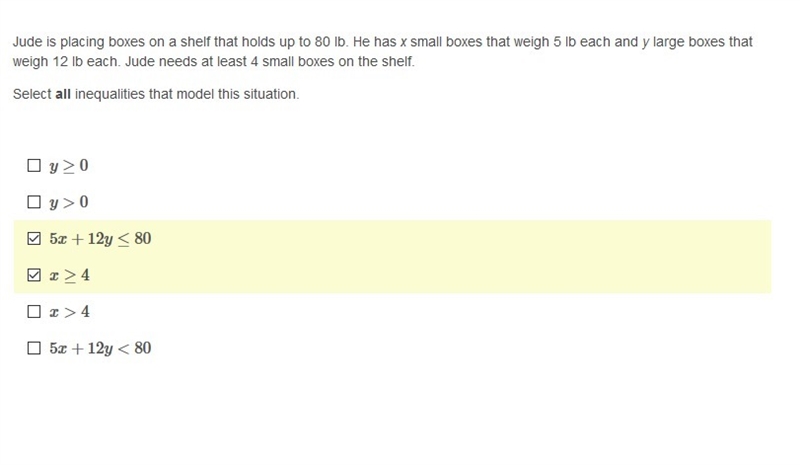800x465 pixels.
Task: Deselect the x ≥ 4 checkbox
Action: [x=34, y=275]
